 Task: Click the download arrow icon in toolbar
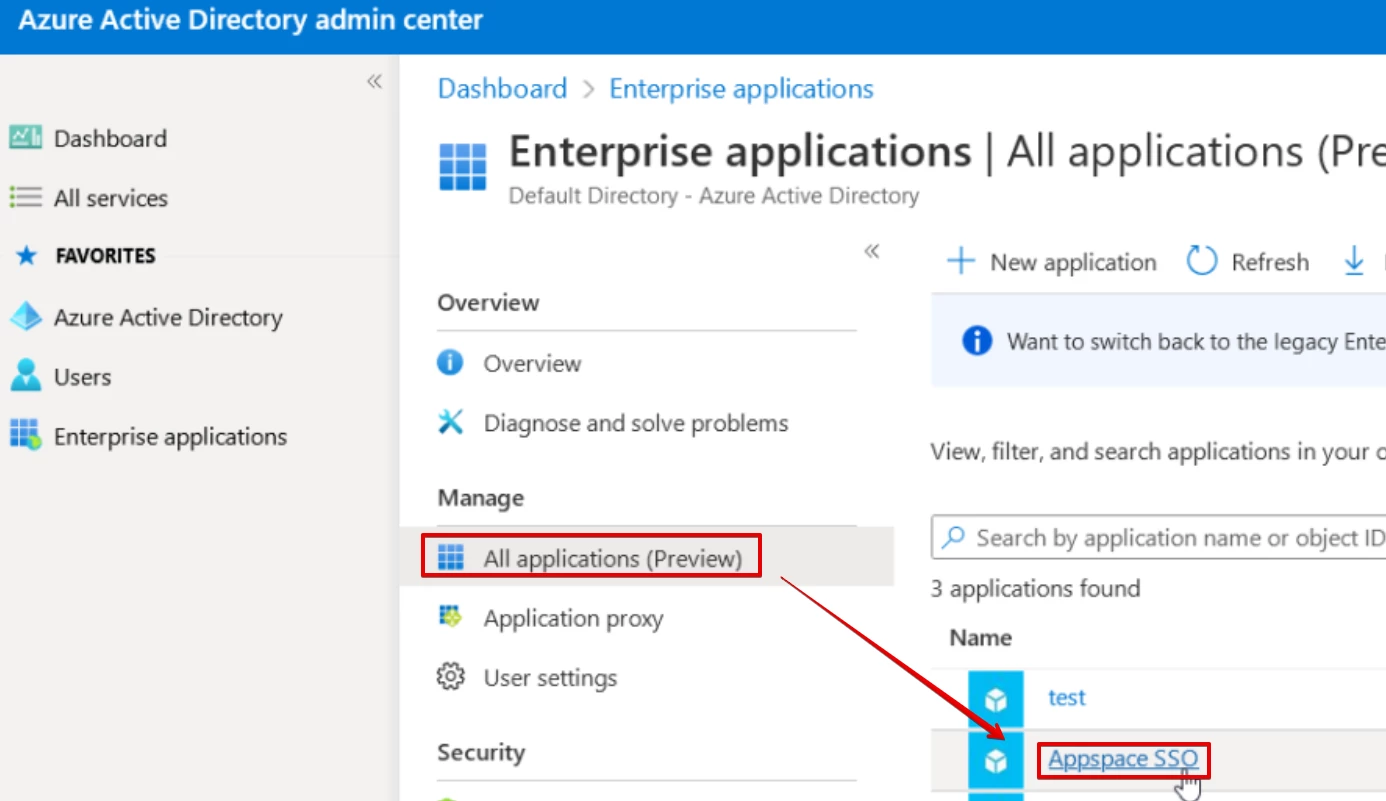click(x=1354, y=262)
